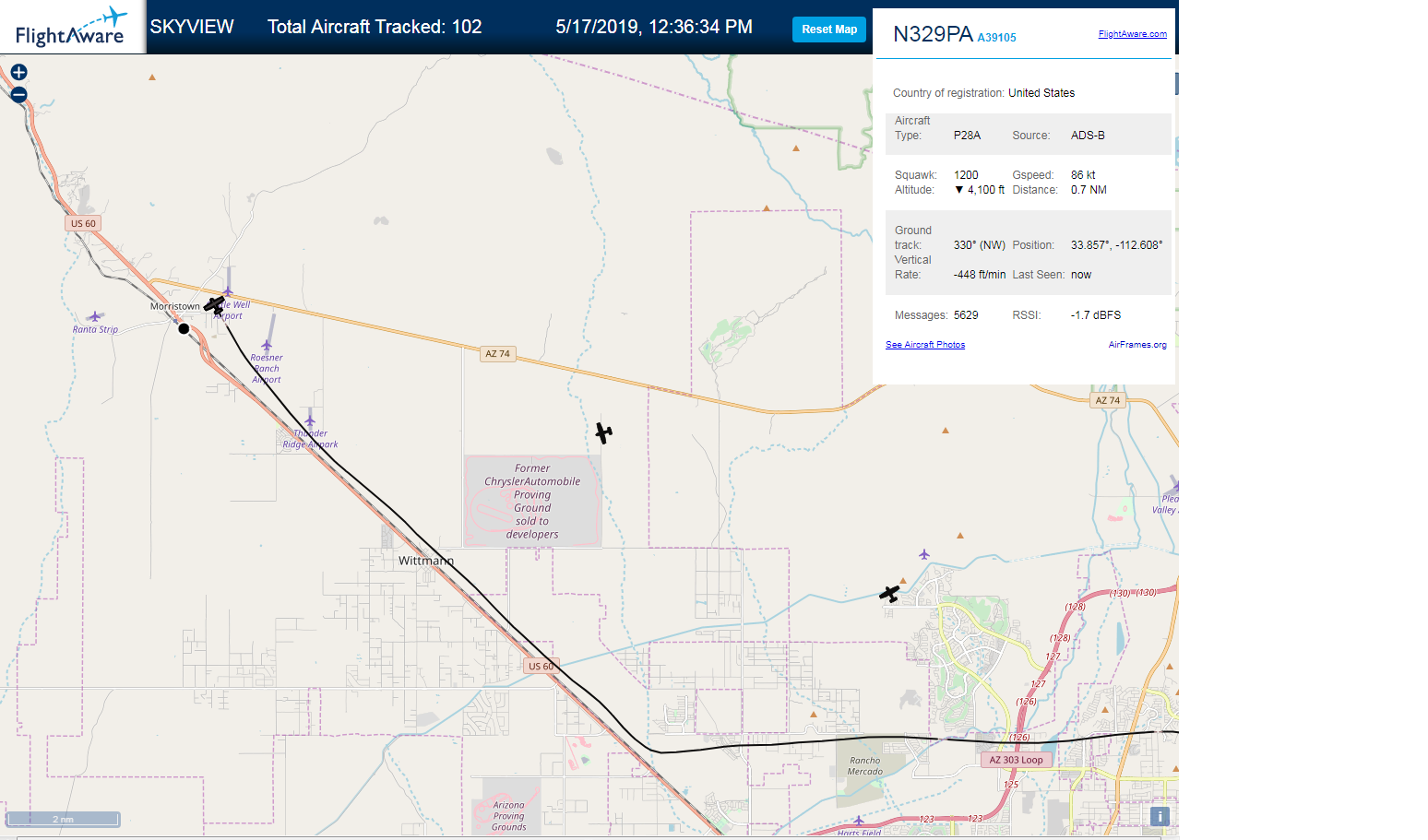Select the aircraft icon north of Proving Ground
This screenshot has height=840, width=1428.
coord(603,432)
